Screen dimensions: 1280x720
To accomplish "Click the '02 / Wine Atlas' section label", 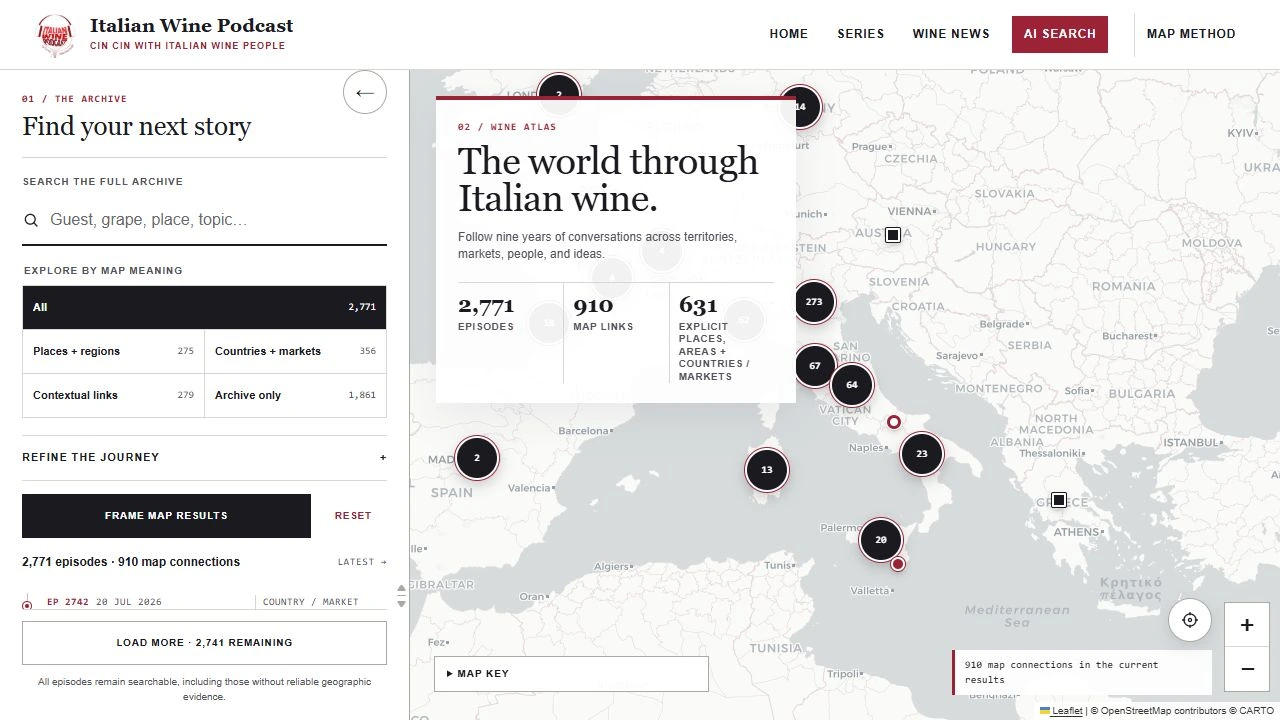I will 507,127.
